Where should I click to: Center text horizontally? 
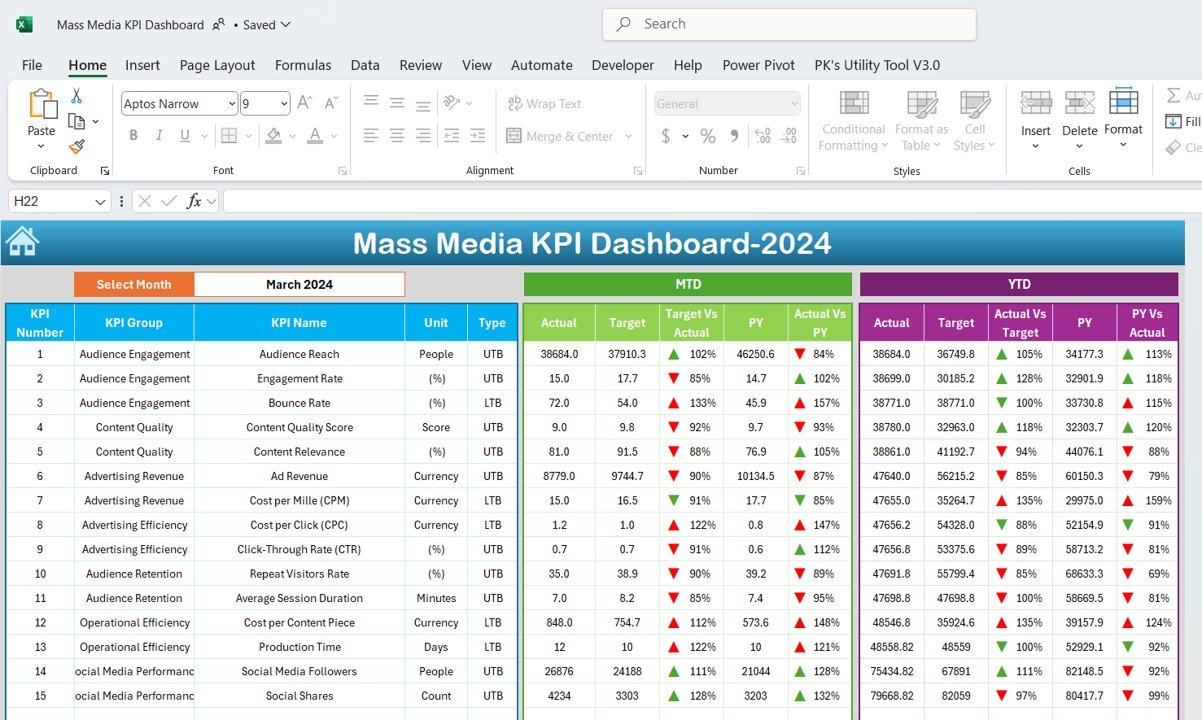point(397,136)
